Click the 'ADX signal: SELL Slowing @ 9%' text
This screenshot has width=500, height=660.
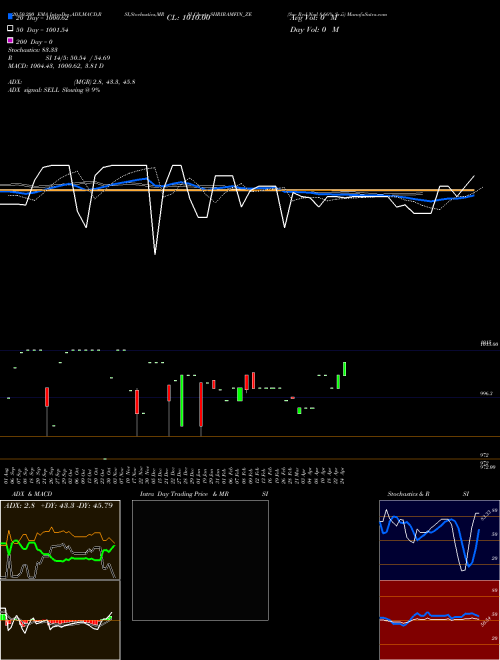pos(54,90)
